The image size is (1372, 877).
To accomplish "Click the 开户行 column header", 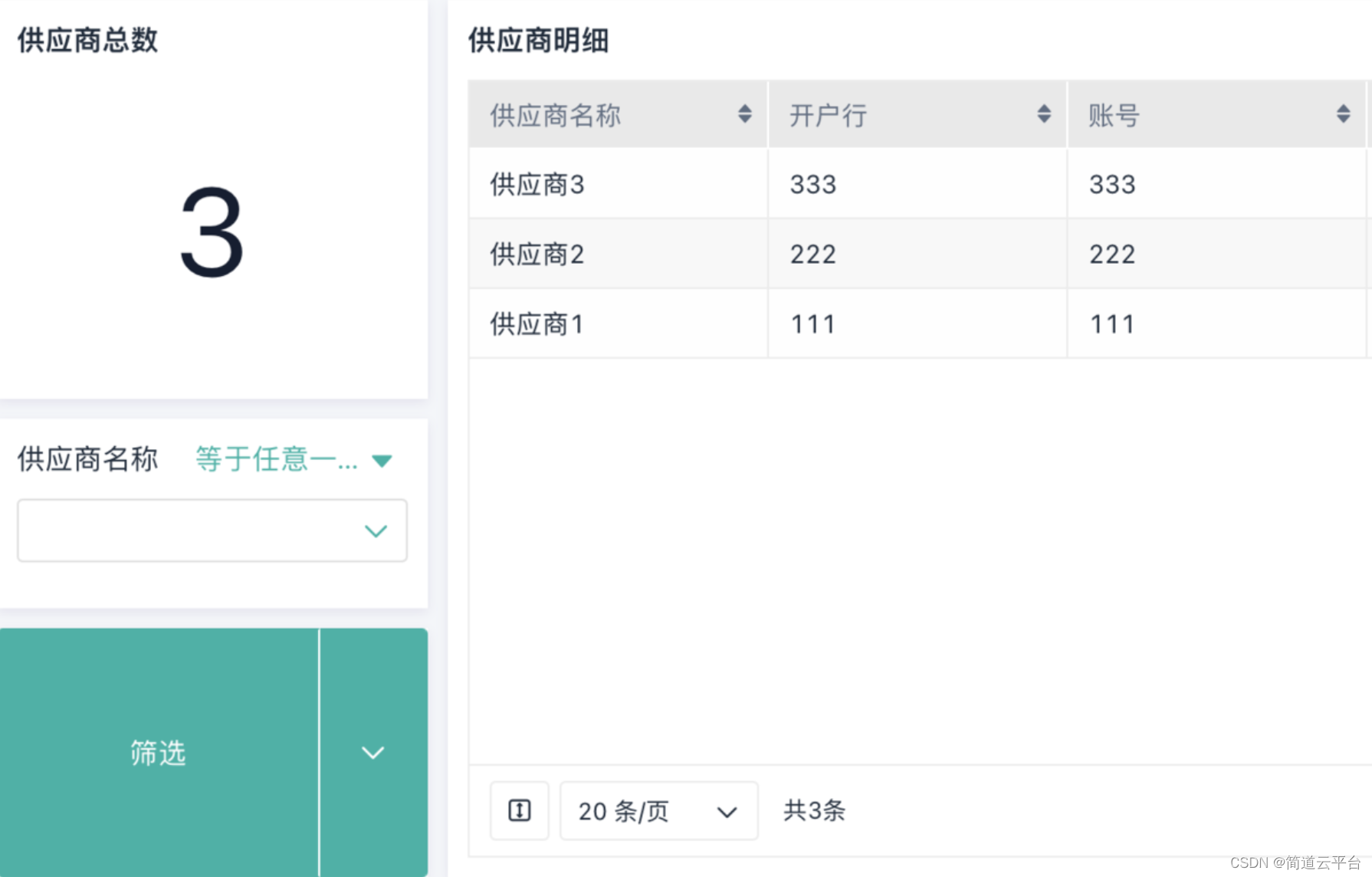I will [917, 114].
